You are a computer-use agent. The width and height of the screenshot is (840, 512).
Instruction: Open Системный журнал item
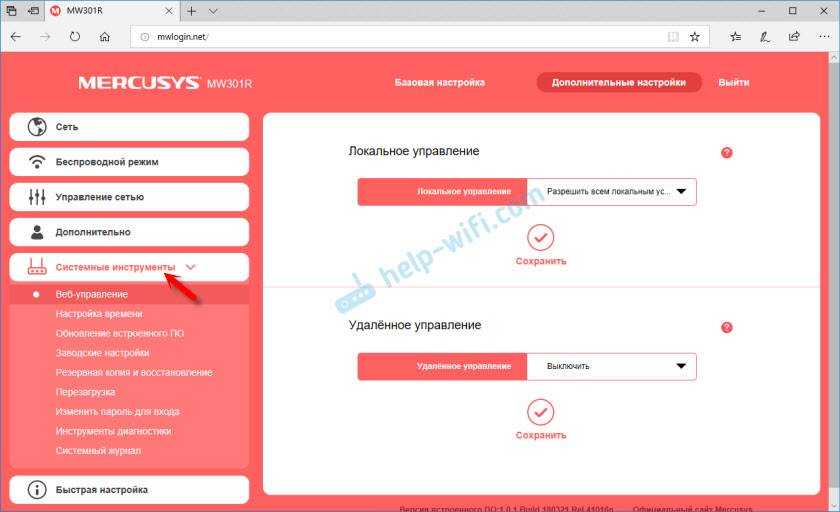pyautogui.click(x=98, y=451)
